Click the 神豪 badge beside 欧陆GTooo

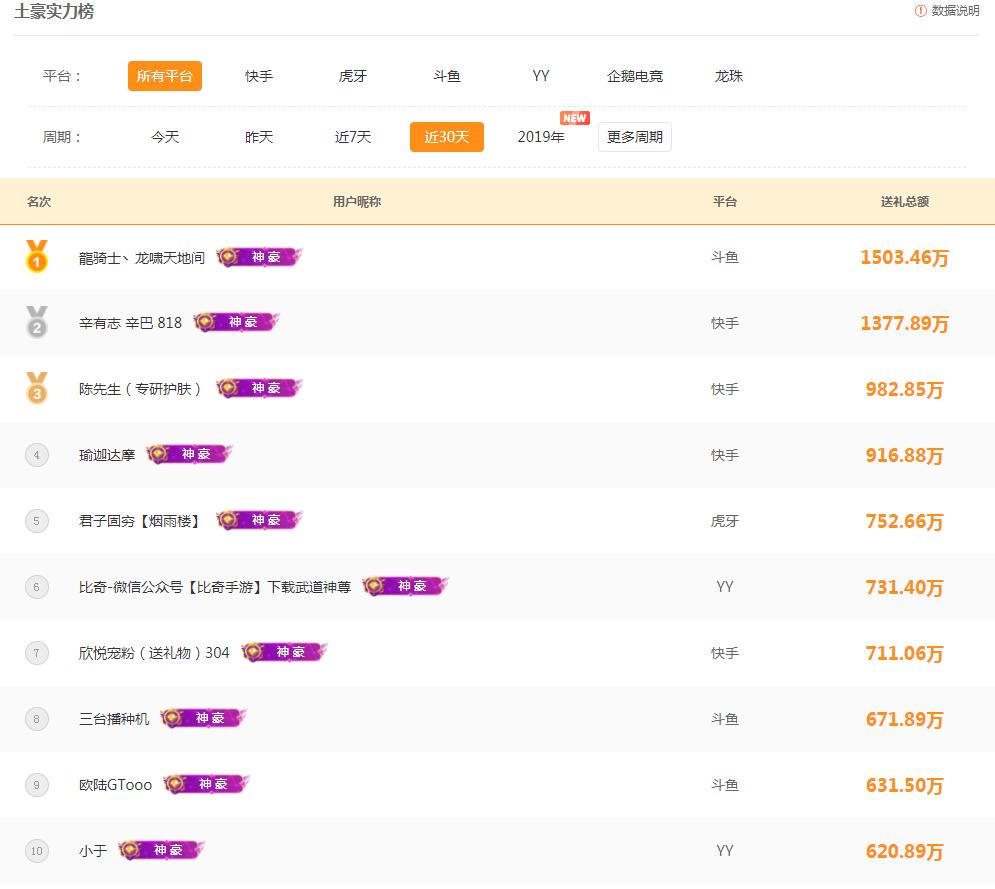206,784
